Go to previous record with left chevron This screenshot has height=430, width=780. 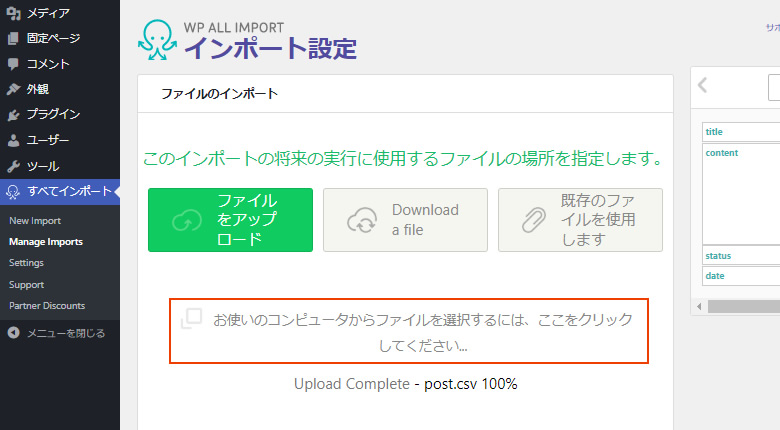(703, 86)
